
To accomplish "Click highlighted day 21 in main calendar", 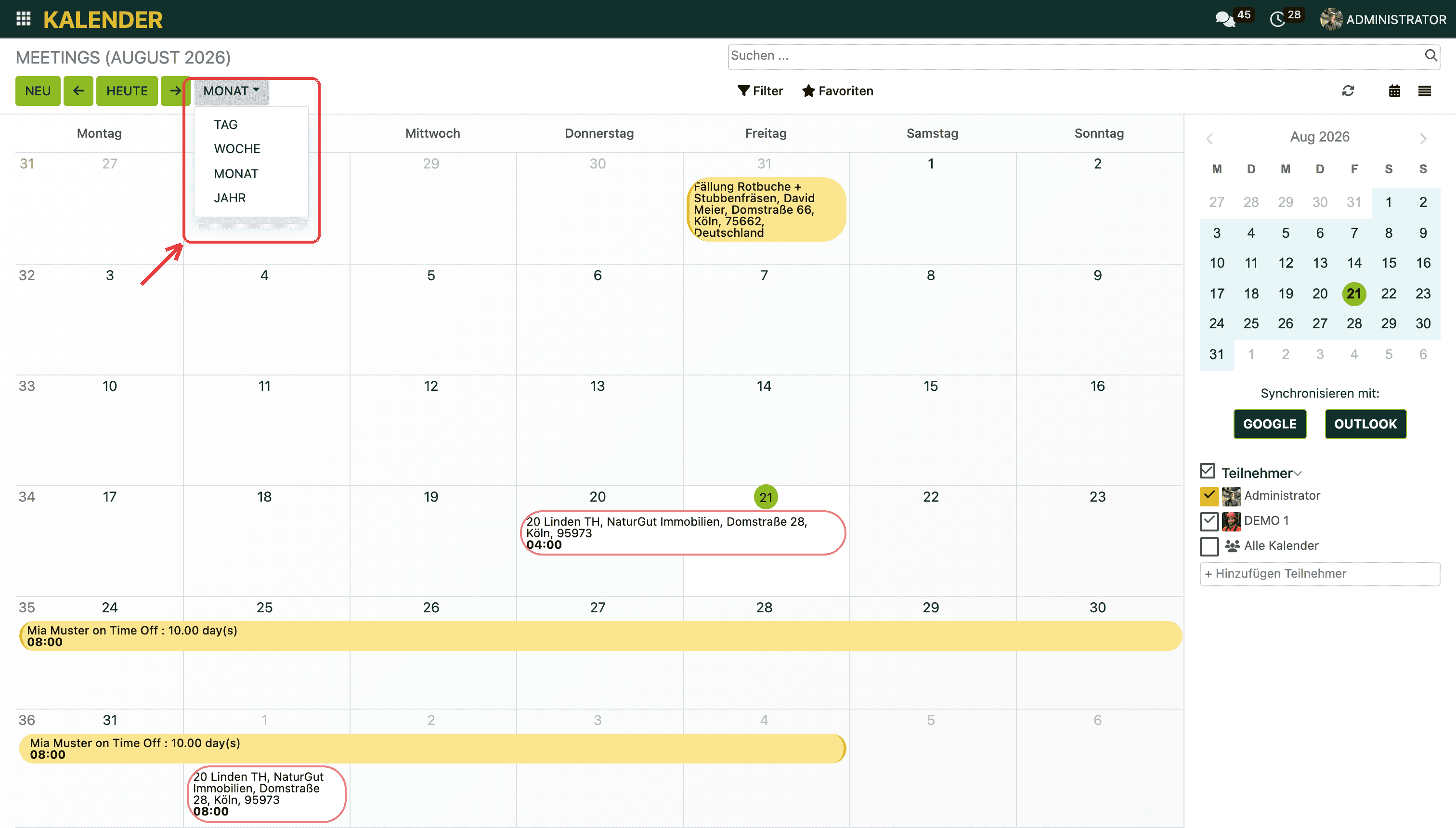I will 766,497.
